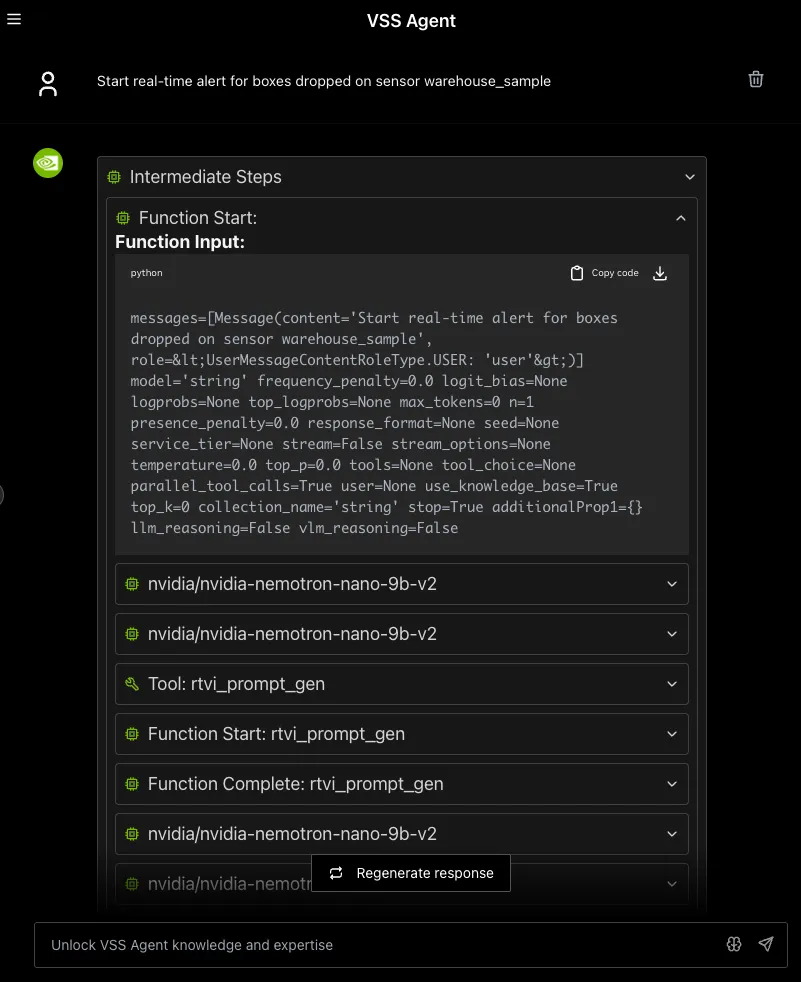Expand Function Complete: rtvi_prompt_gen row

(x=402, y=784)
